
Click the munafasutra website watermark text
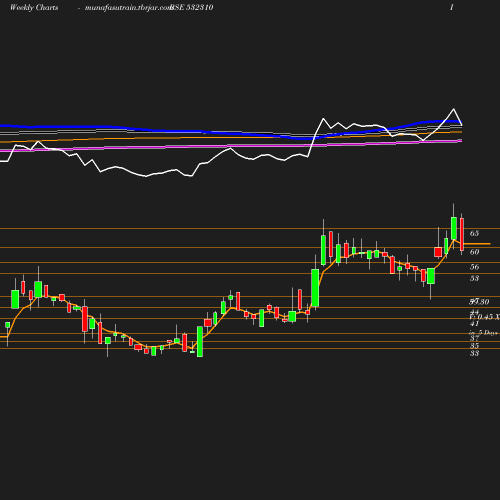128,8
